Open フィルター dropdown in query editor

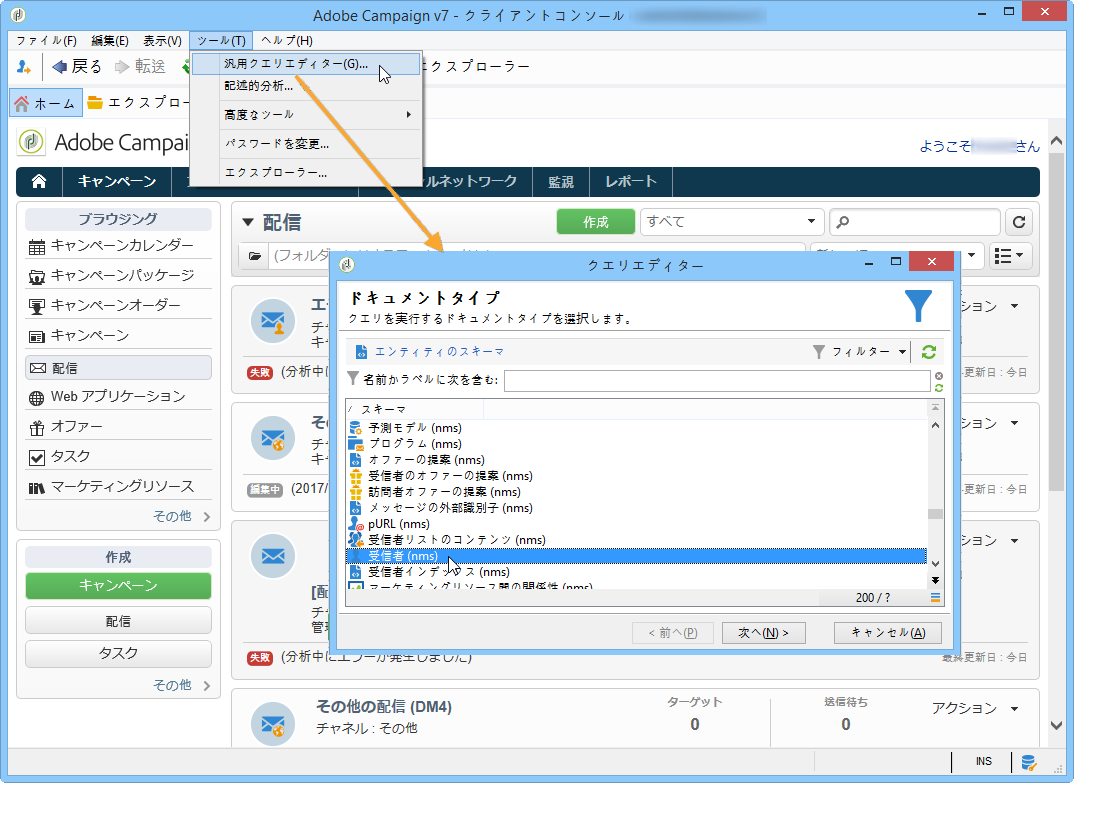pyautogui.click(x=859, y=352)
